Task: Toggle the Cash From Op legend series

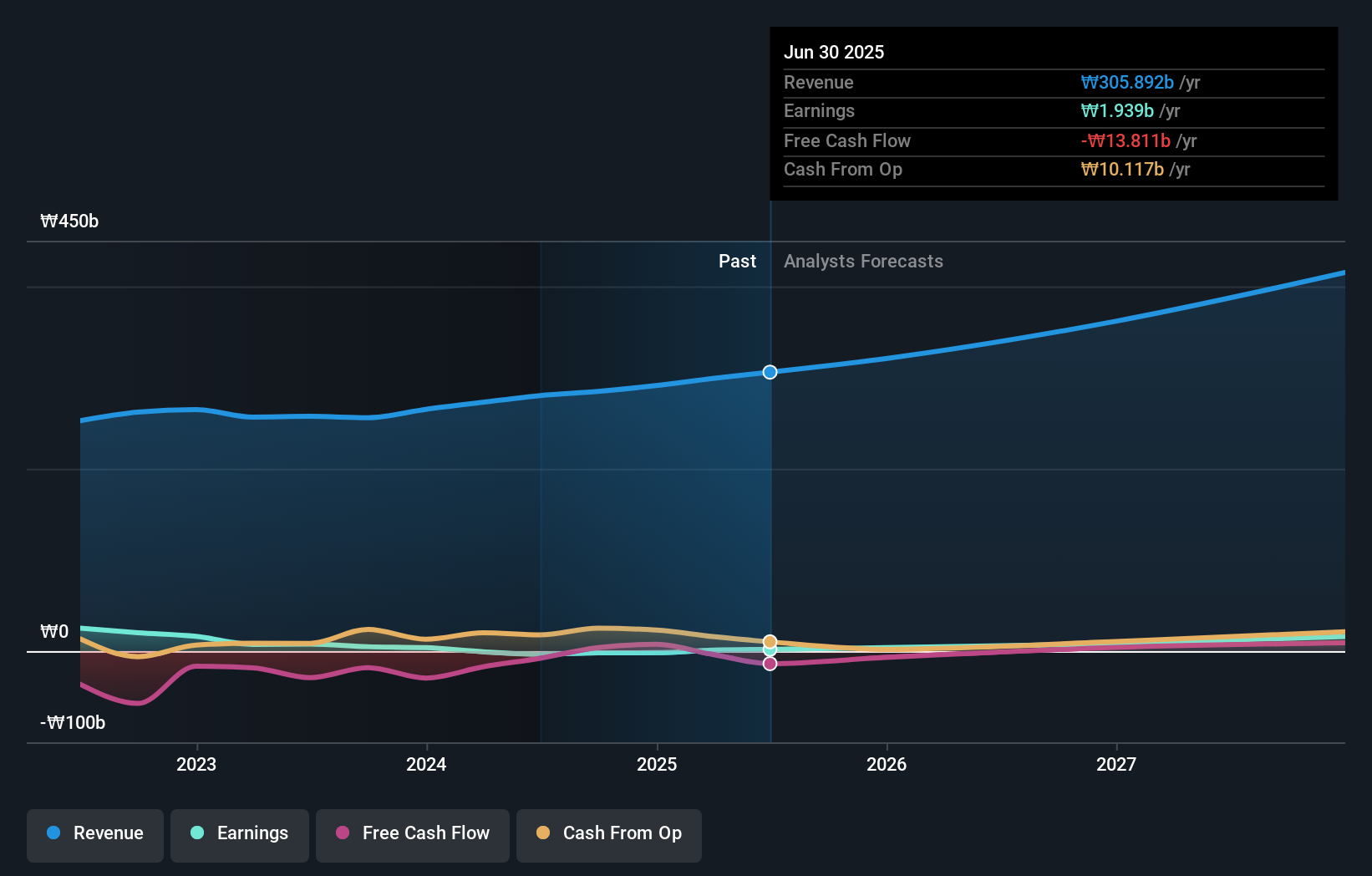Action: (609, 834)
